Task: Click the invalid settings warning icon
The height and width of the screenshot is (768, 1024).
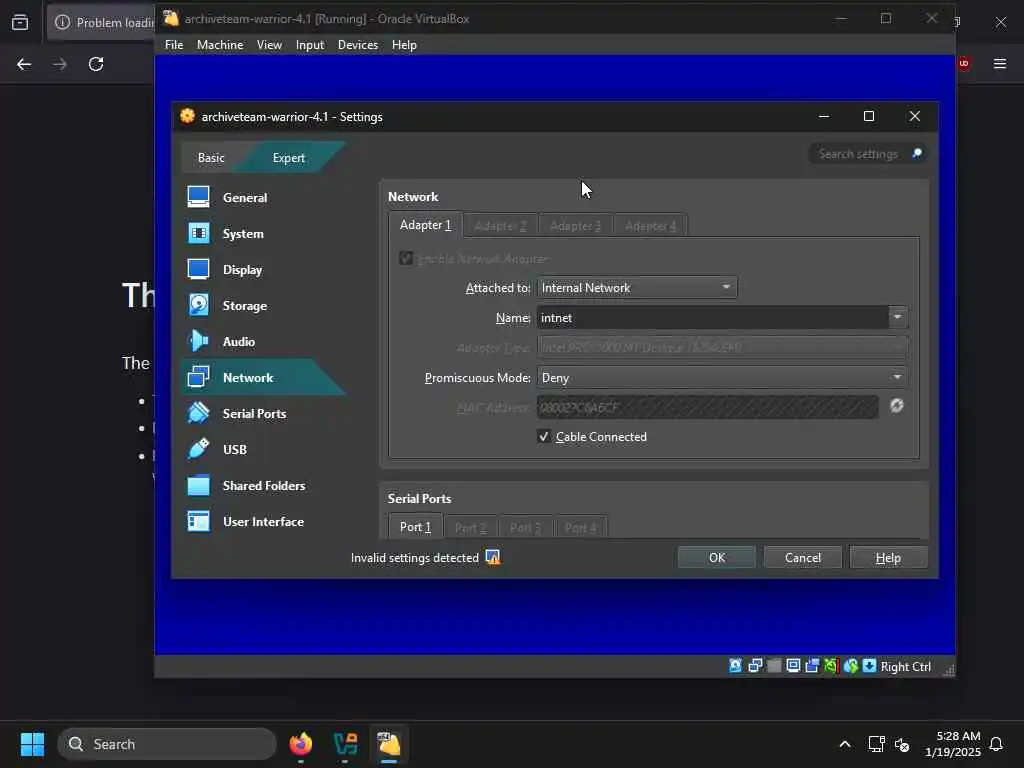Action: (x=492, y=557)
